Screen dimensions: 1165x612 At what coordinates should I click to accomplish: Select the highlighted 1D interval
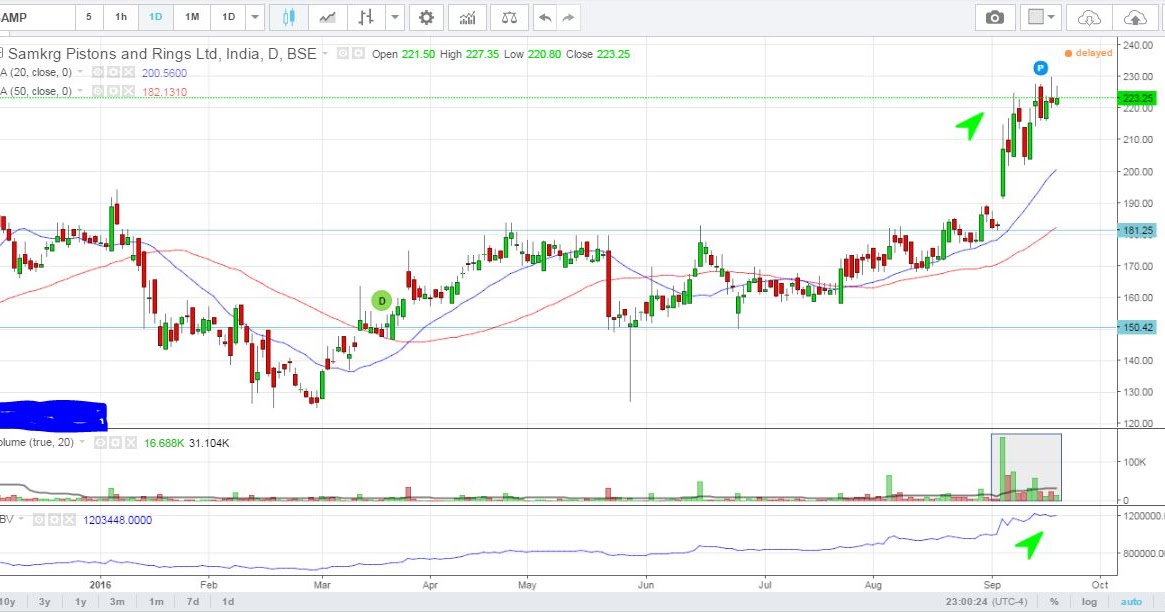point(156,17)
